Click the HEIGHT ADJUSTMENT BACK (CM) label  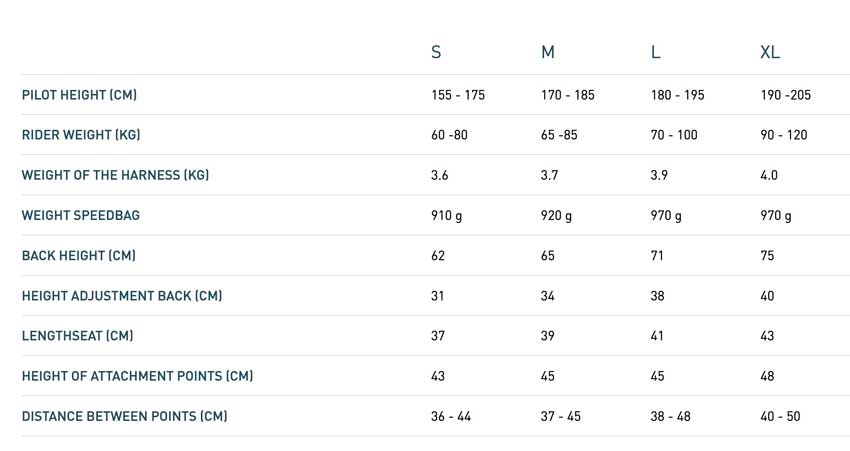(122, 295)
